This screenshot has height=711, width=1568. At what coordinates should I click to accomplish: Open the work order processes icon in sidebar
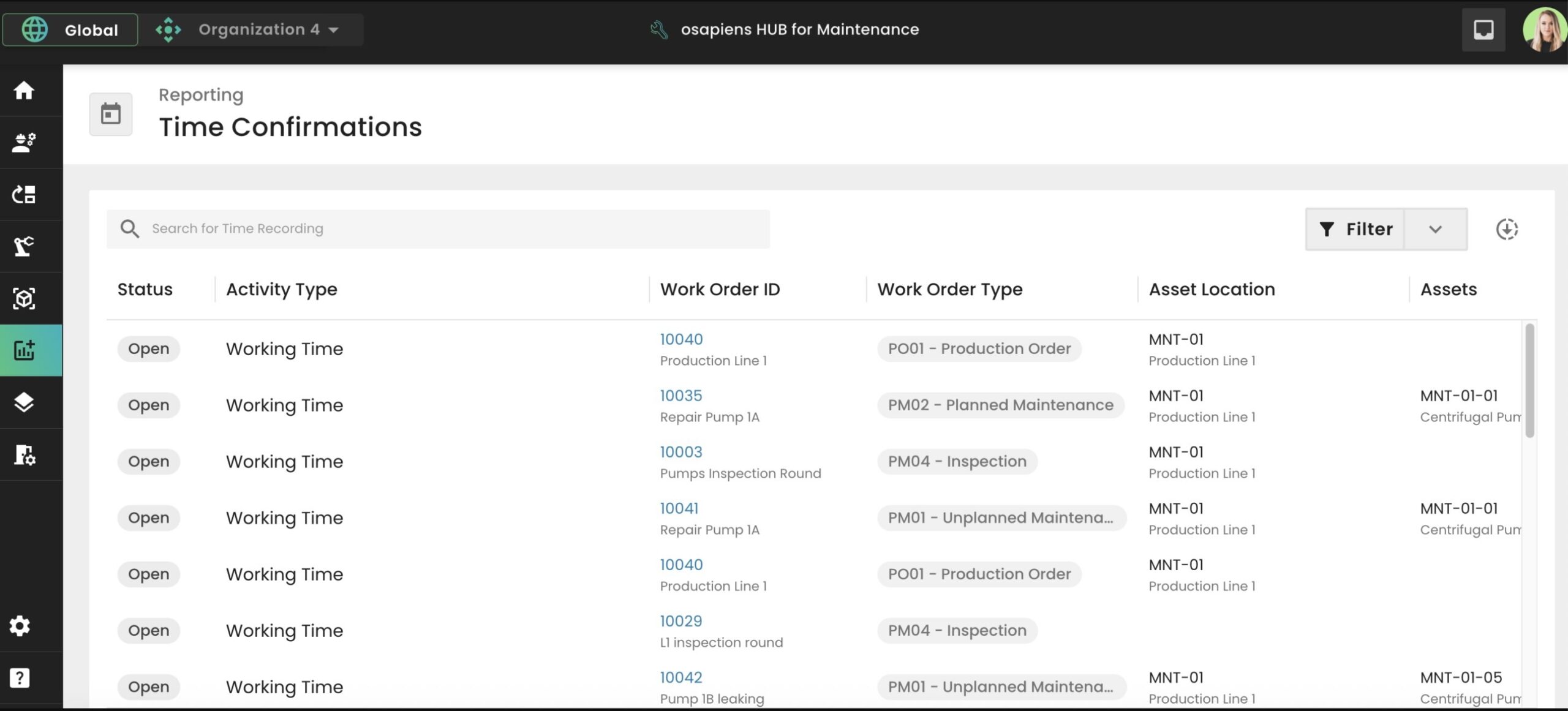24,194
